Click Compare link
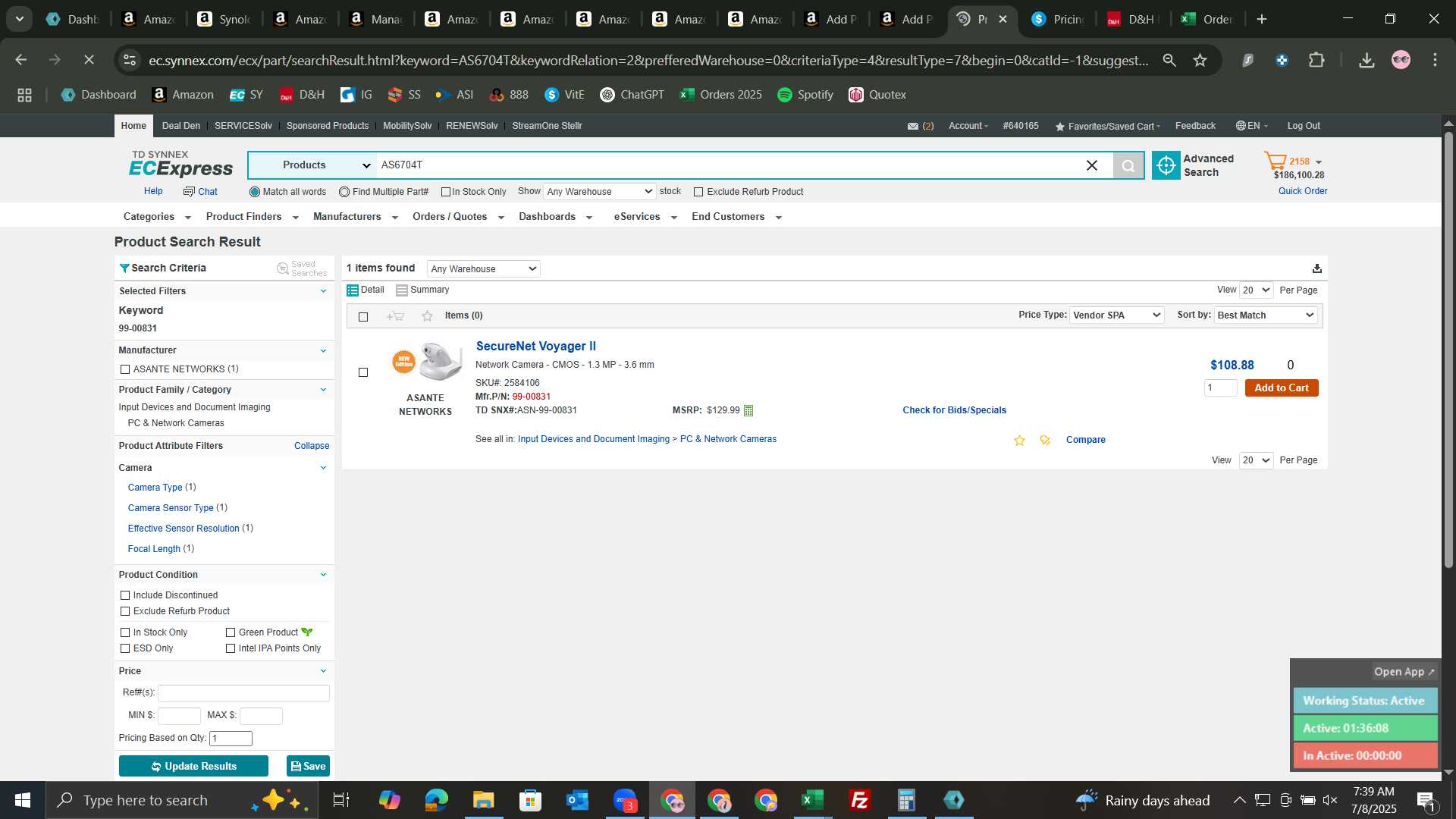This screenshot has height=819, width=1456. coord(1085,440)
